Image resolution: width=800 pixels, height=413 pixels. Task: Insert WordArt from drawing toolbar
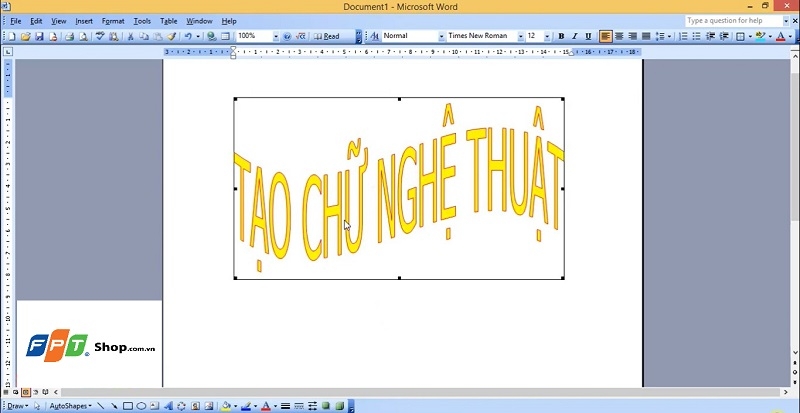[168, 406]
